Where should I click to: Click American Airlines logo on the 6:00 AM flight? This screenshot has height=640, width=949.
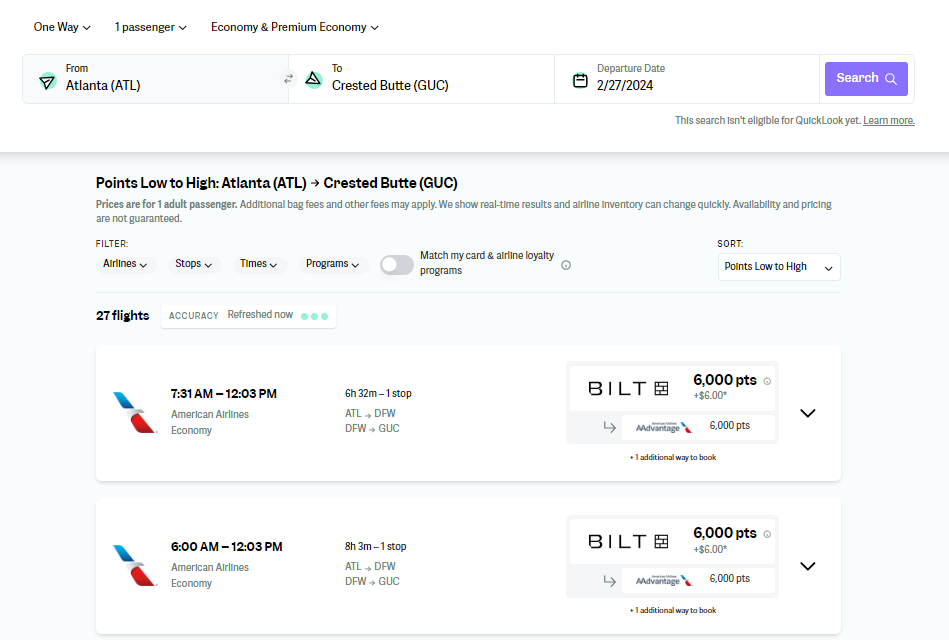[135, 566]
